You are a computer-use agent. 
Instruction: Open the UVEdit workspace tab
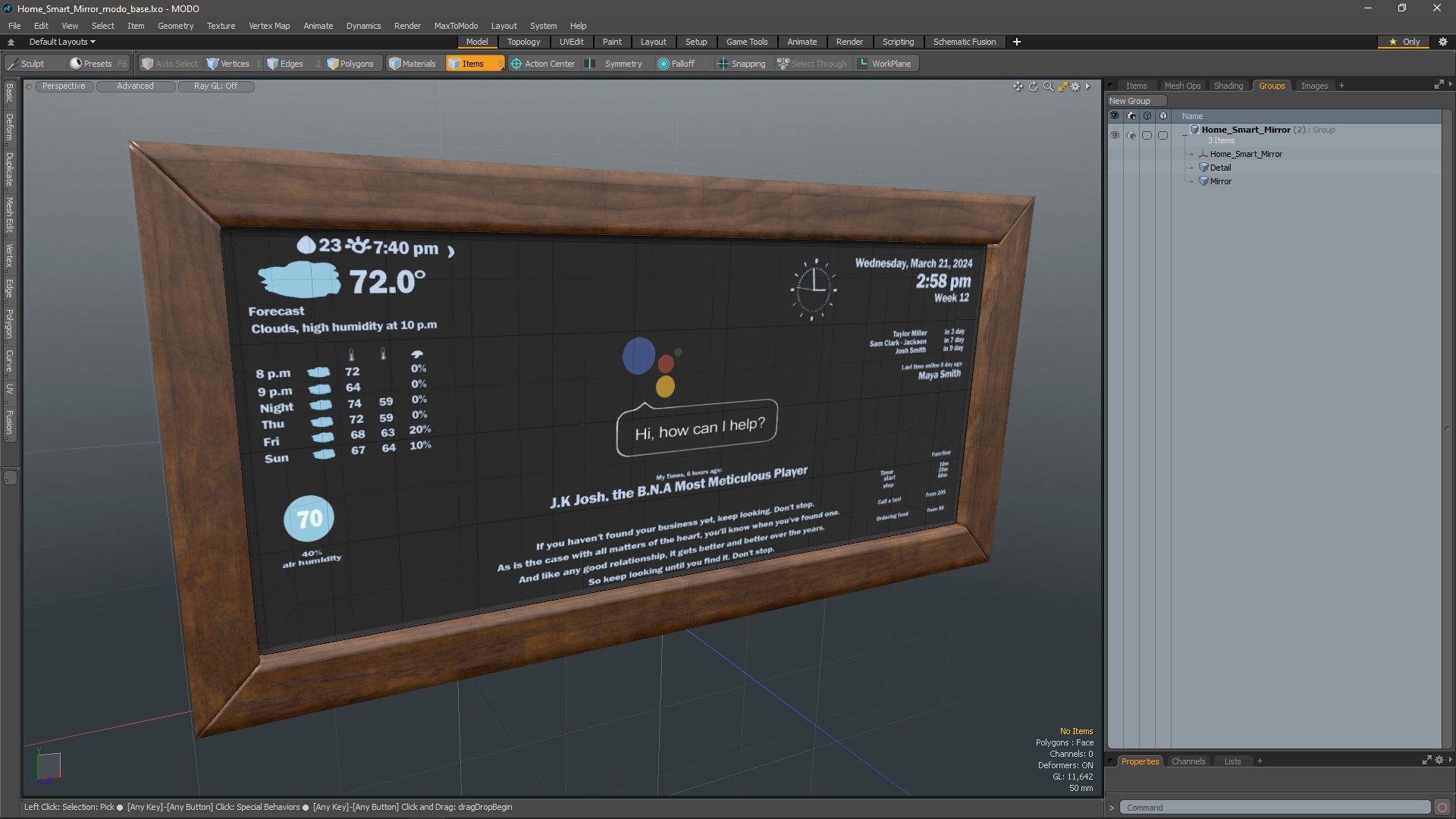pyautogui.click(x=571, y=41)
